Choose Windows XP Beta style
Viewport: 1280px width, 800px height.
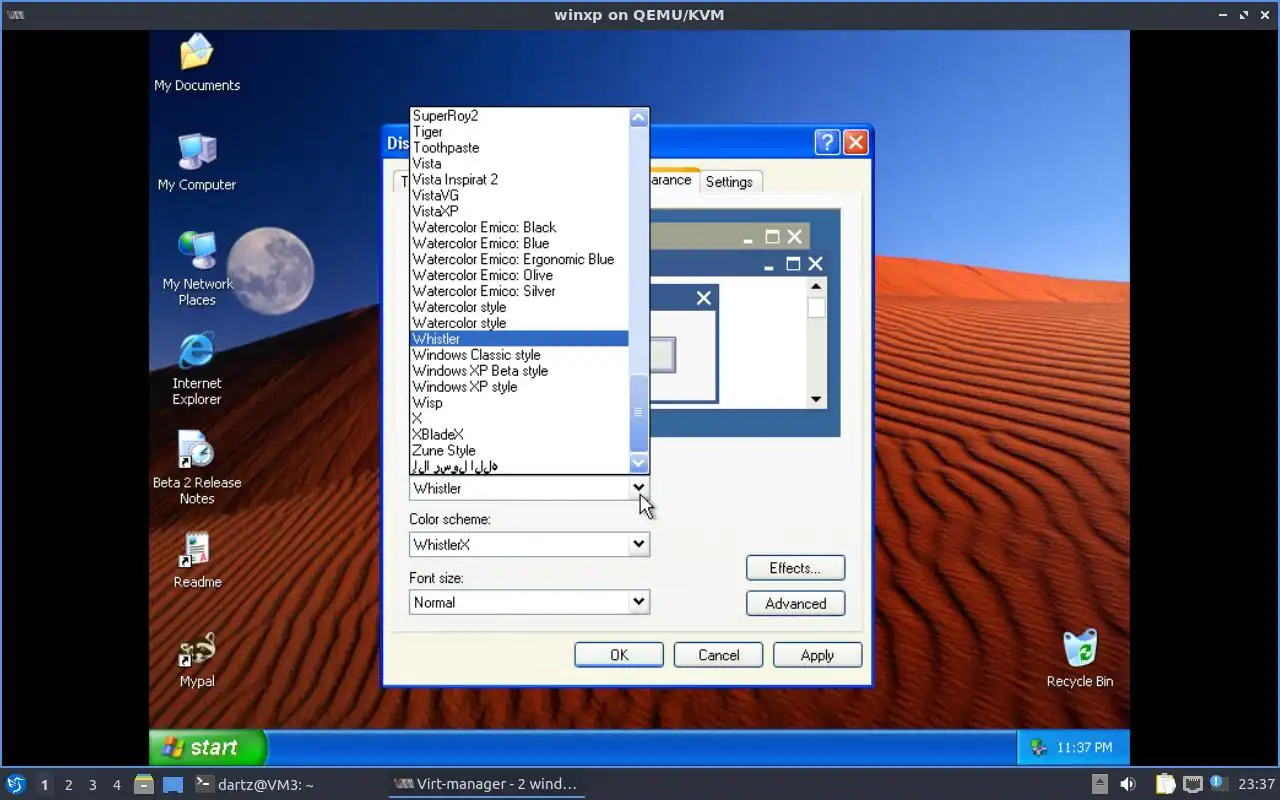520,371
